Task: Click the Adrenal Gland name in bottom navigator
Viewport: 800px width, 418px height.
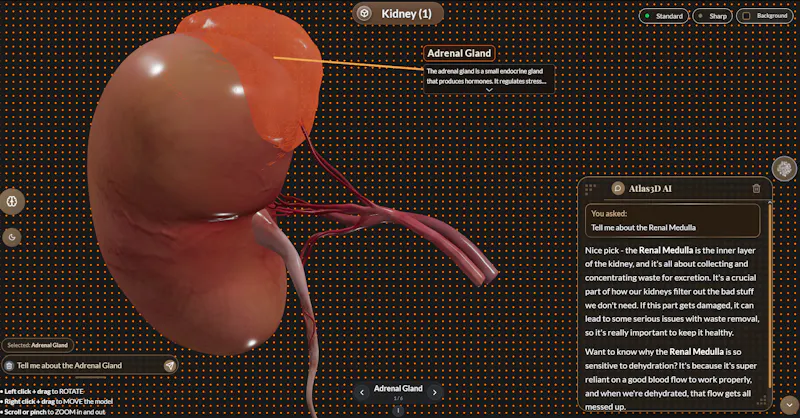Action: coord(398,388)
